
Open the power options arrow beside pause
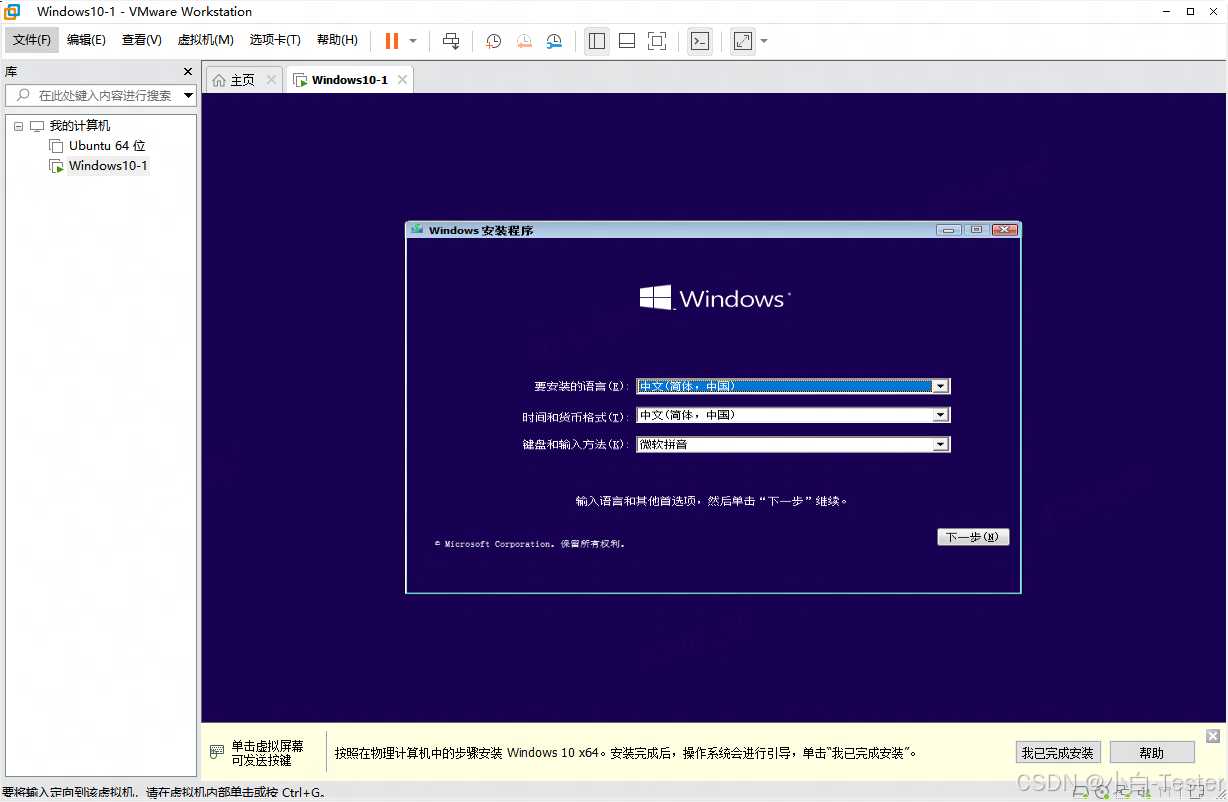pyautogui.click(x=413, y=41)
